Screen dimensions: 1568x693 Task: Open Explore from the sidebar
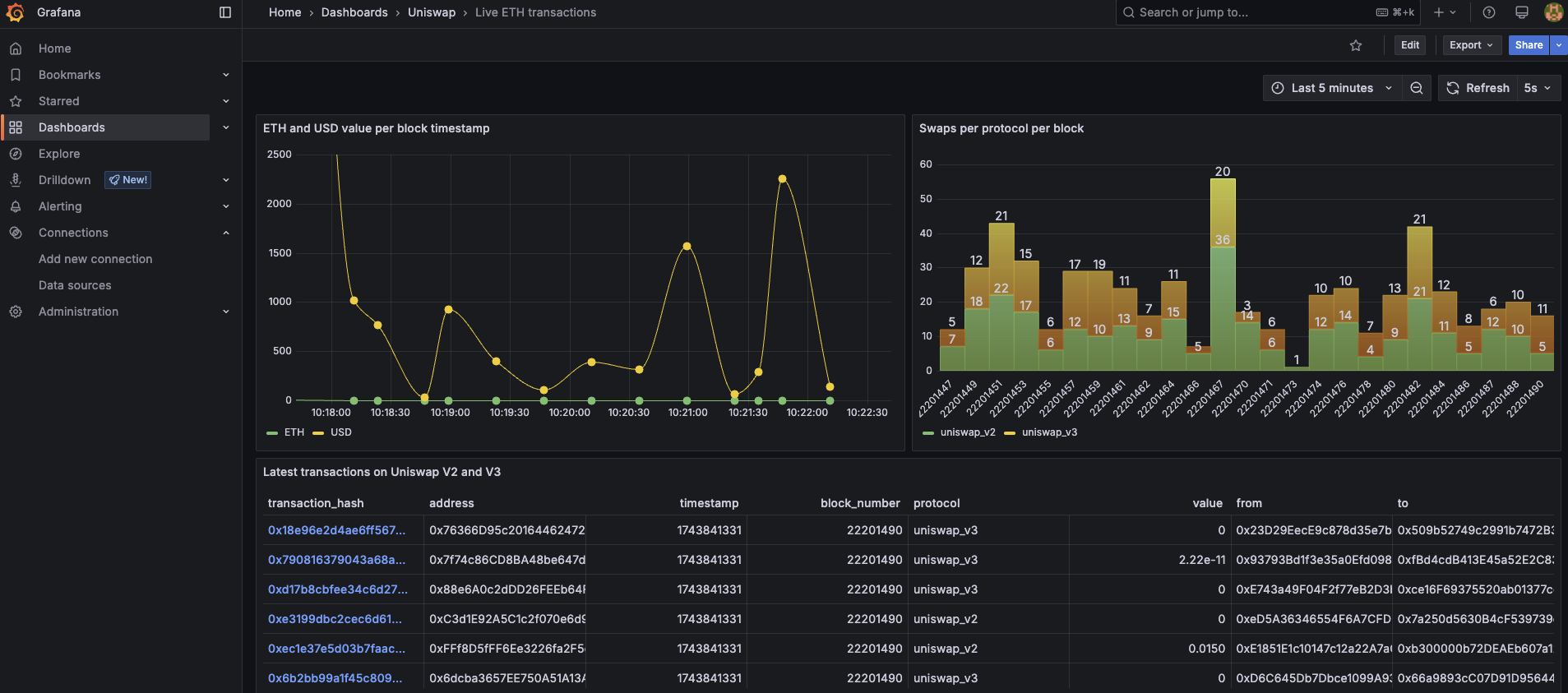[59, 154]
